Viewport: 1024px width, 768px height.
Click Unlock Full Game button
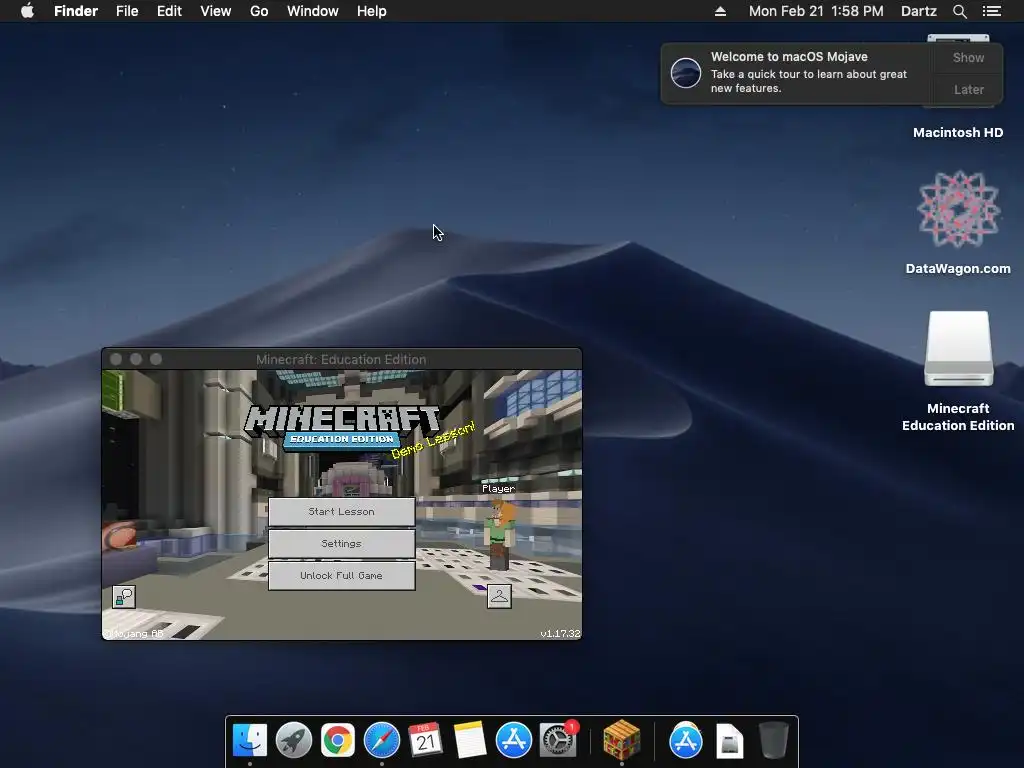342,575
